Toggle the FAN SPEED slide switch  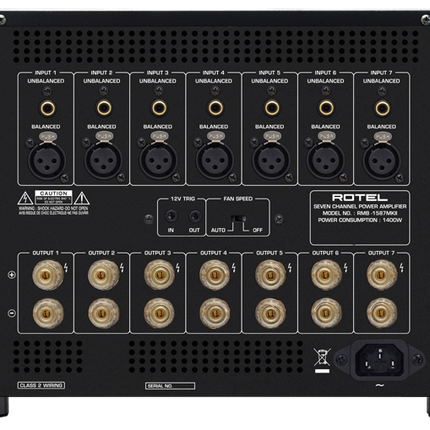click(239, 219)
